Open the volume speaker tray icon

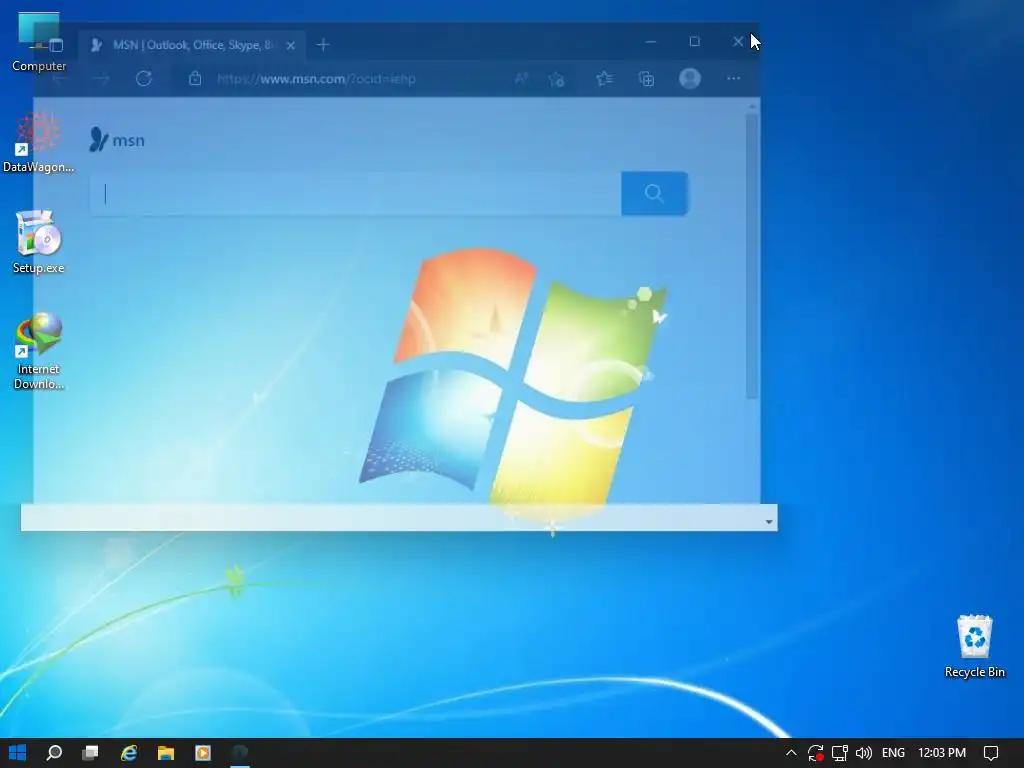point(863,753)
